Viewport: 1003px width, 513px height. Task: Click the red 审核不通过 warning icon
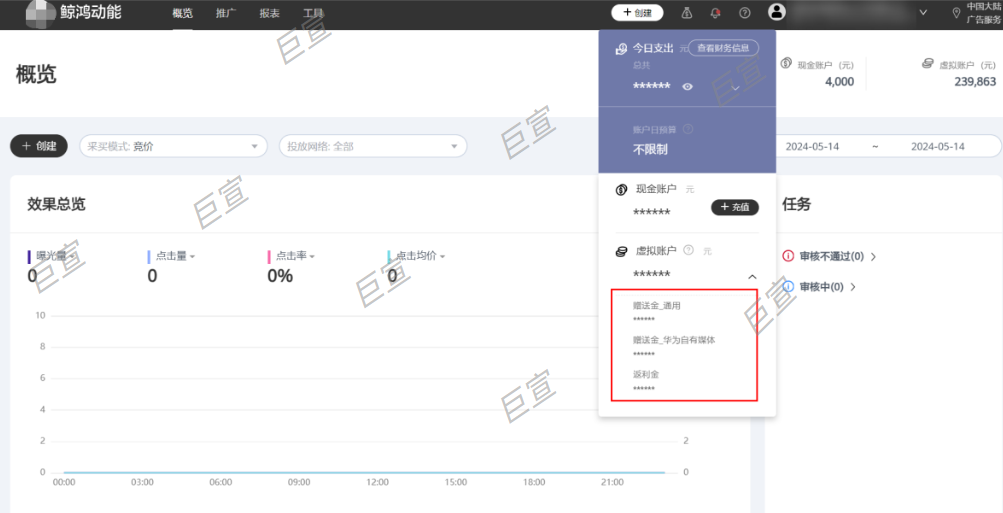click(789, 256)
